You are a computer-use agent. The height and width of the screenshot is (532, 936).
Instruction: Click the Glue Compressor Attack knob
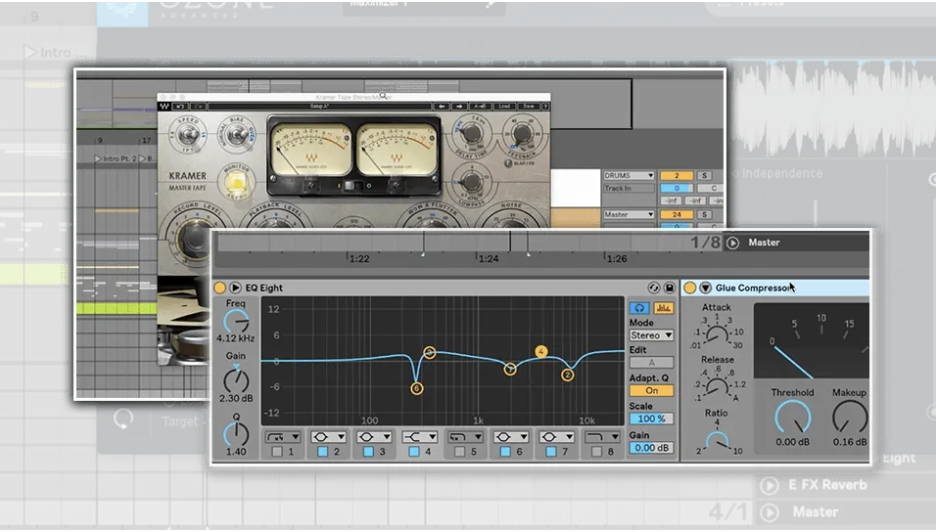pos(716,334)
